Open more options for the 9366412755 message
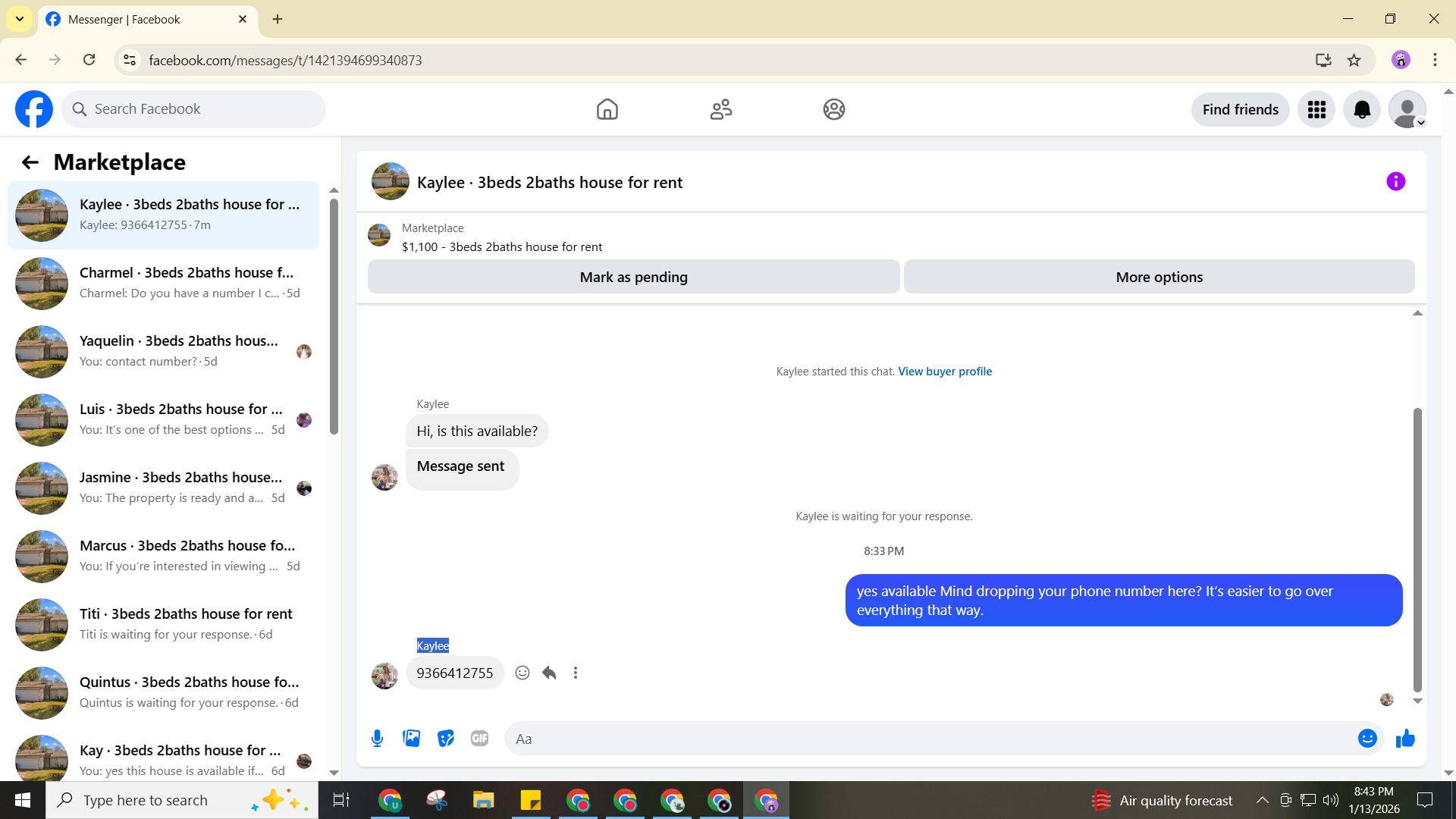Image resolution: width=1456 pixels, height=819 pixels. click(x=576, y=673)
